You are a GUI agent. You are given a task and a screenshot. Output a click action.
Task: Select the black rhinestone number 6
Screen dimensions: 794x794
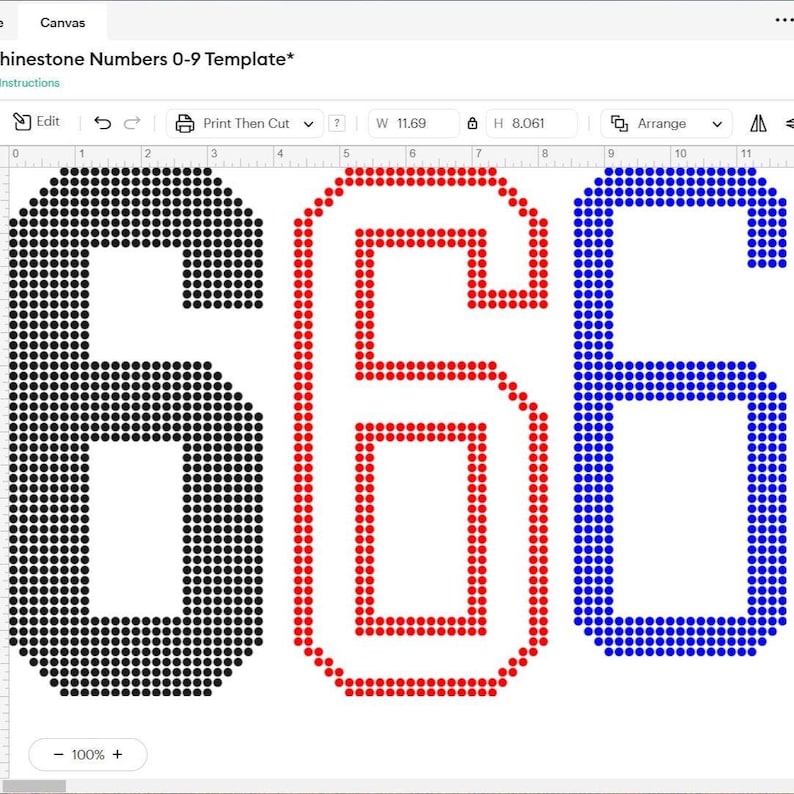tap(136, 431)
